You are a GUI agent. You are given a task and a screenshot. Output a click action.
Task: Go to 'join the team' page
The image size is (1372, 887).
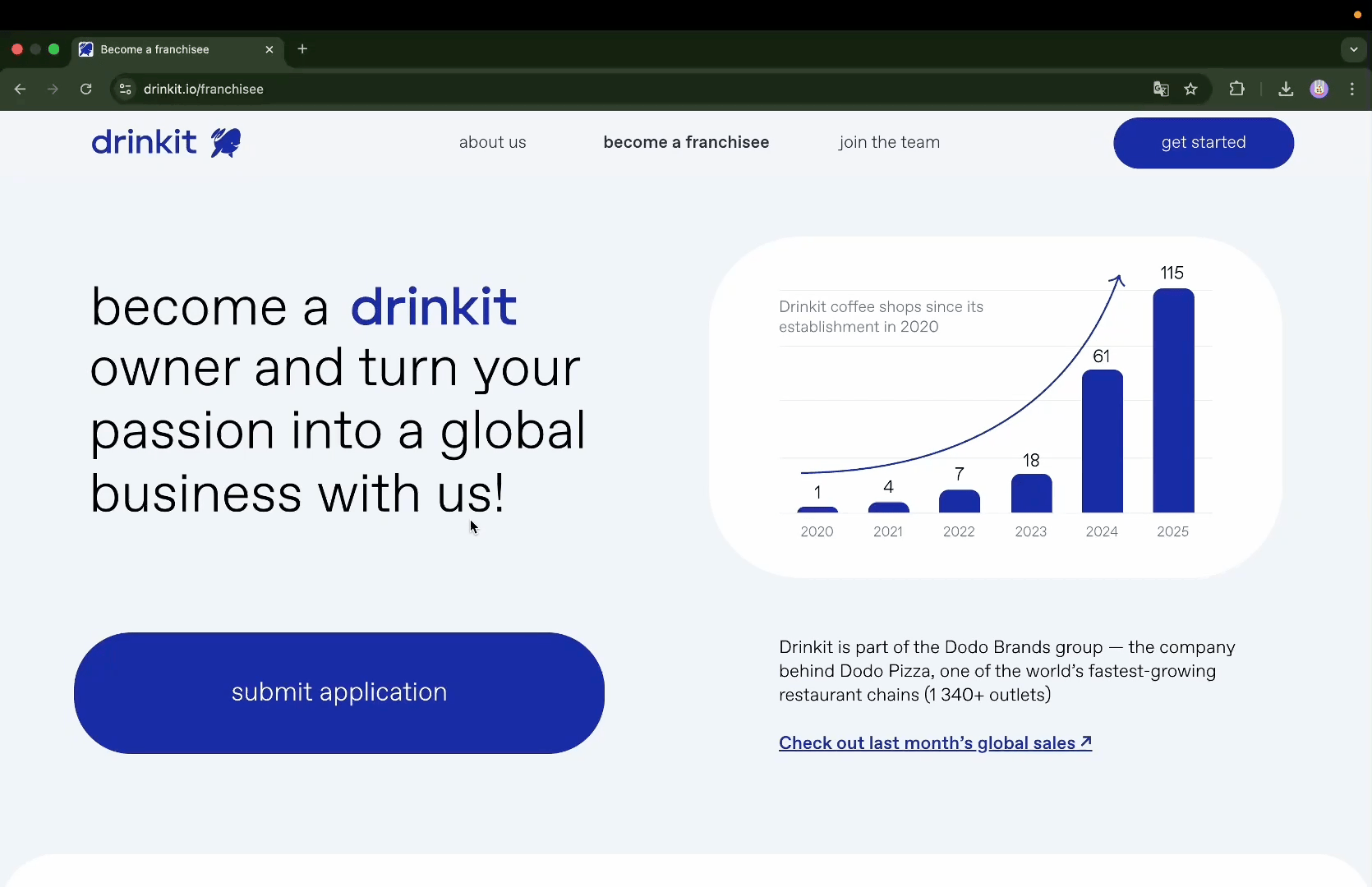[889, 143]
